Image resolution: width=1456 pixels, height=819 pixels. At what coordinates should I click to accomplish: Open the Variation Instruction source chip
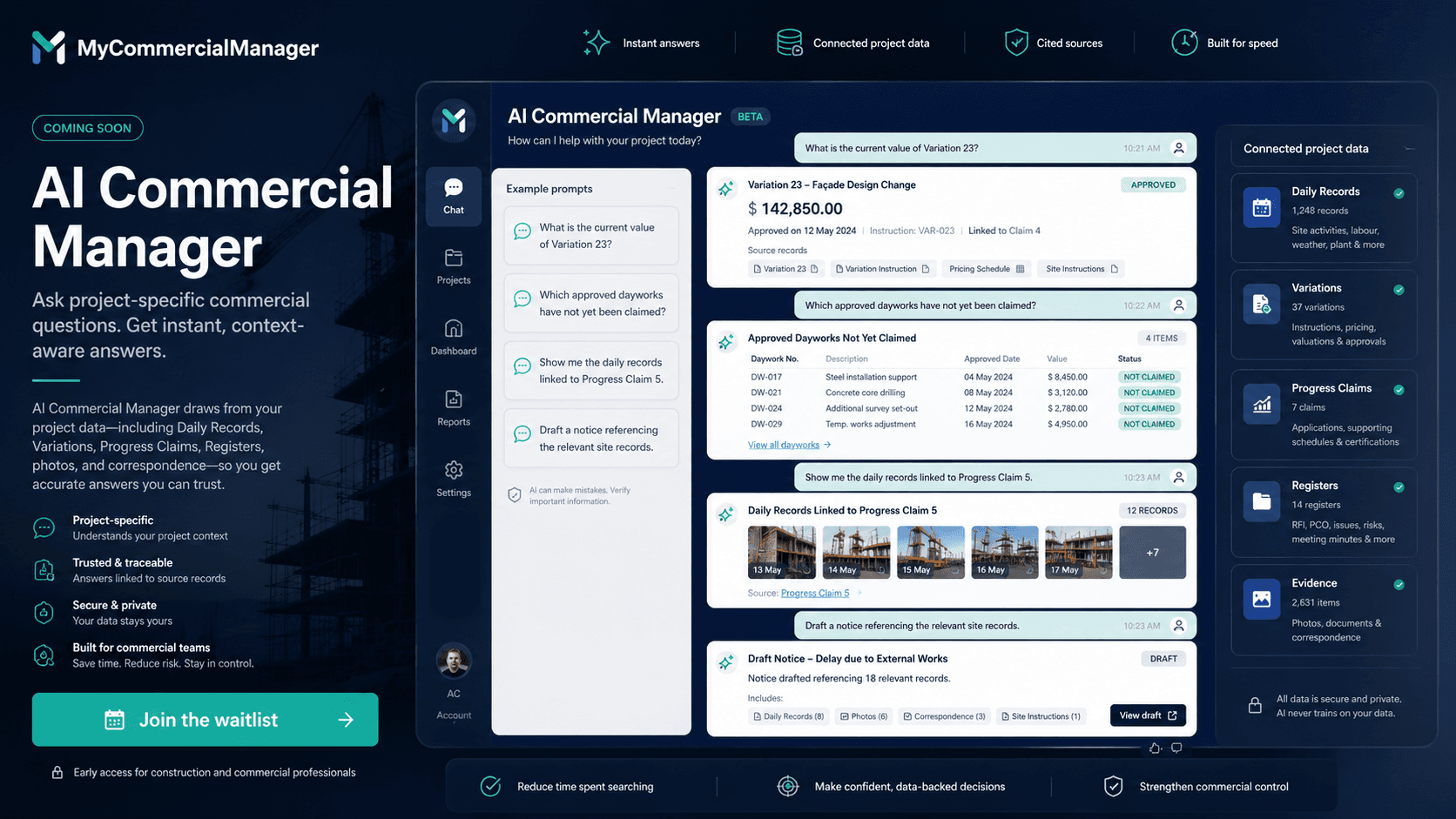tap(882, 269)
